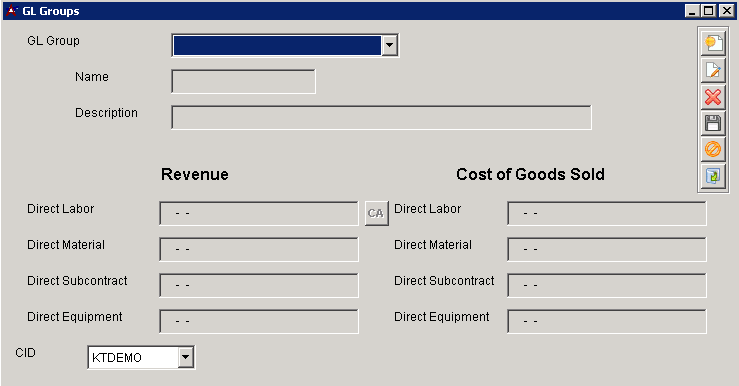739x386 pixels.
Task: Click the Save floppy disk icon
Action: 713,123
